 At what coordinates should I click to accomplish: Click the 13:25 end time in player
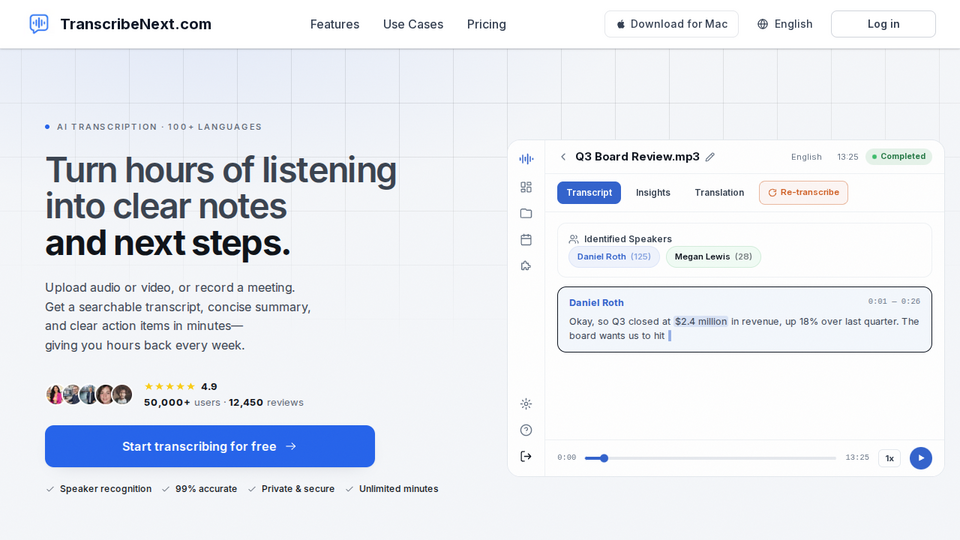857,457
